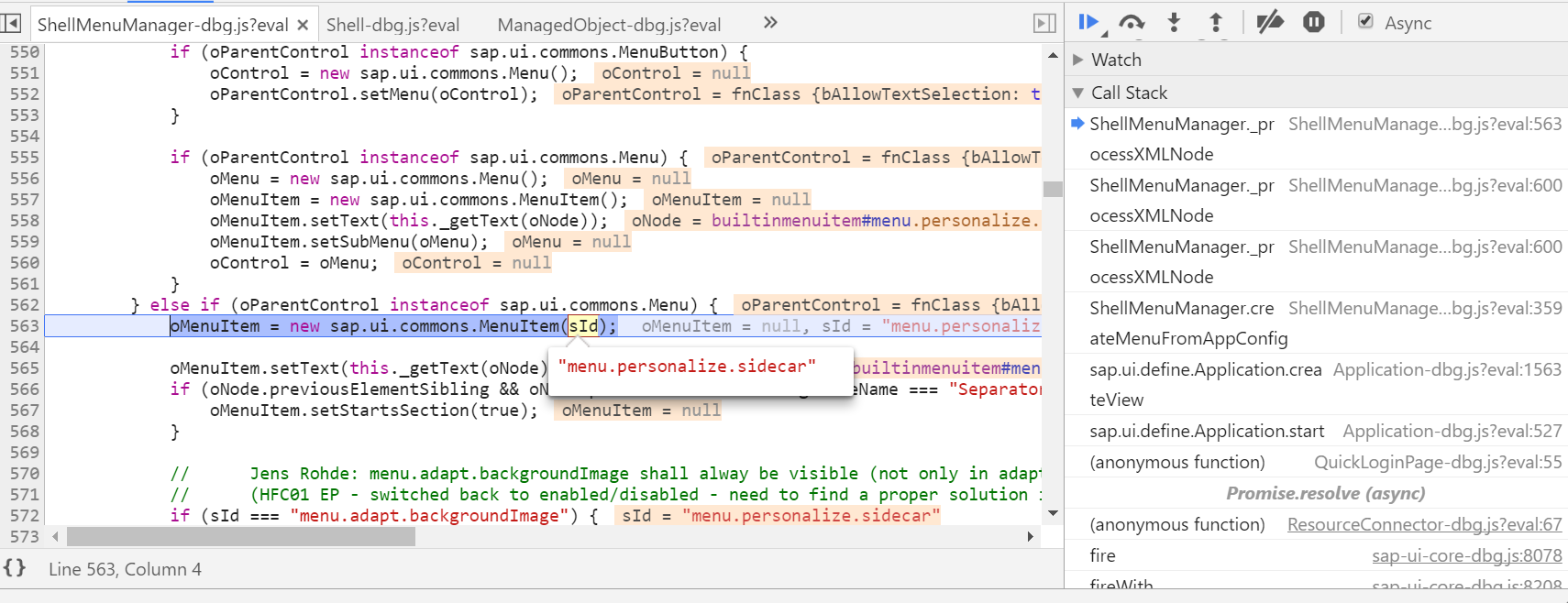The height and width of the screenshot is (603, 1568).
Task: Show the file navigator panel
Action: (11, 23)
